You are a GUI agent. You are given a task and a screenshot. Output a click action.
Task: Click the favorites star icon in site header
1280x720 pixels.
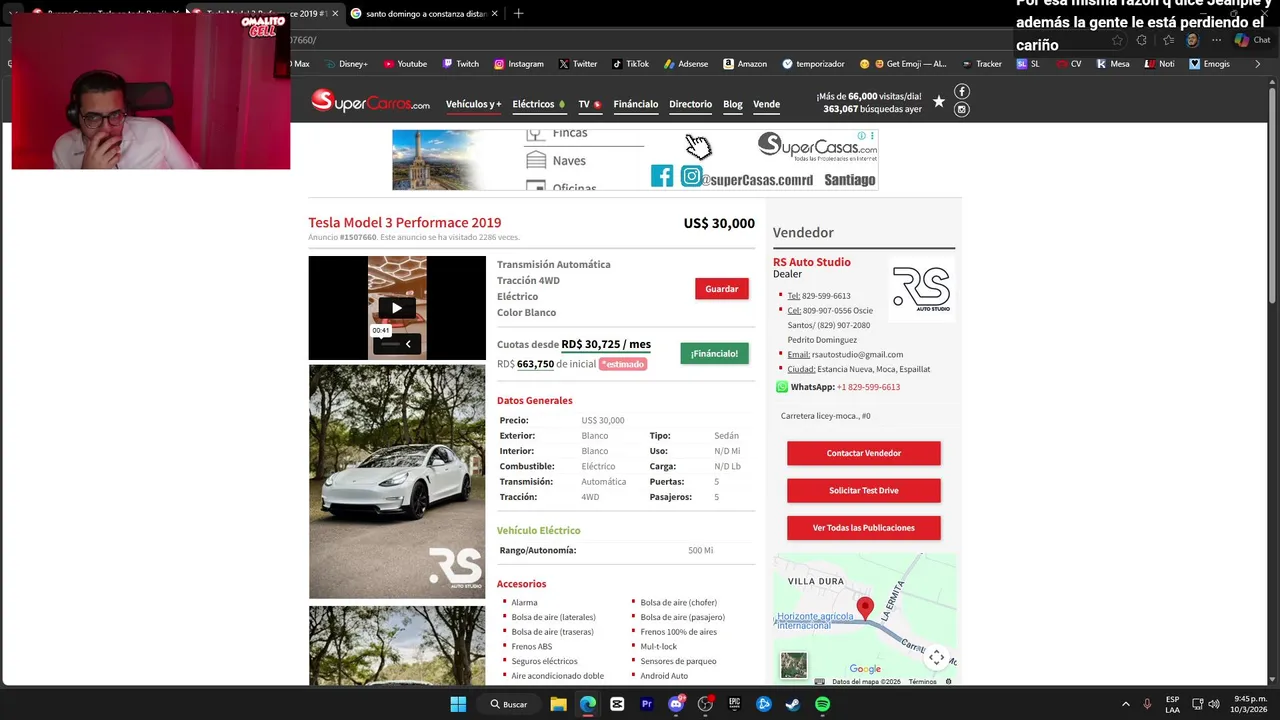(938, 101)
